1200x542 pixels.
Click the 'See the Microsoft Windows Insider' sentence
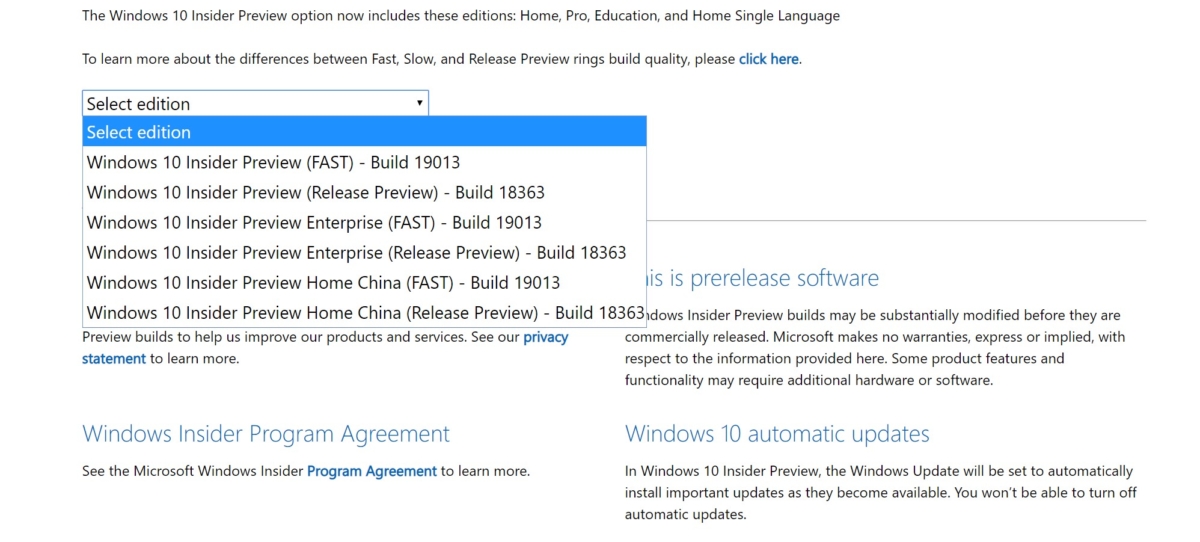click(x=306, y=471)
